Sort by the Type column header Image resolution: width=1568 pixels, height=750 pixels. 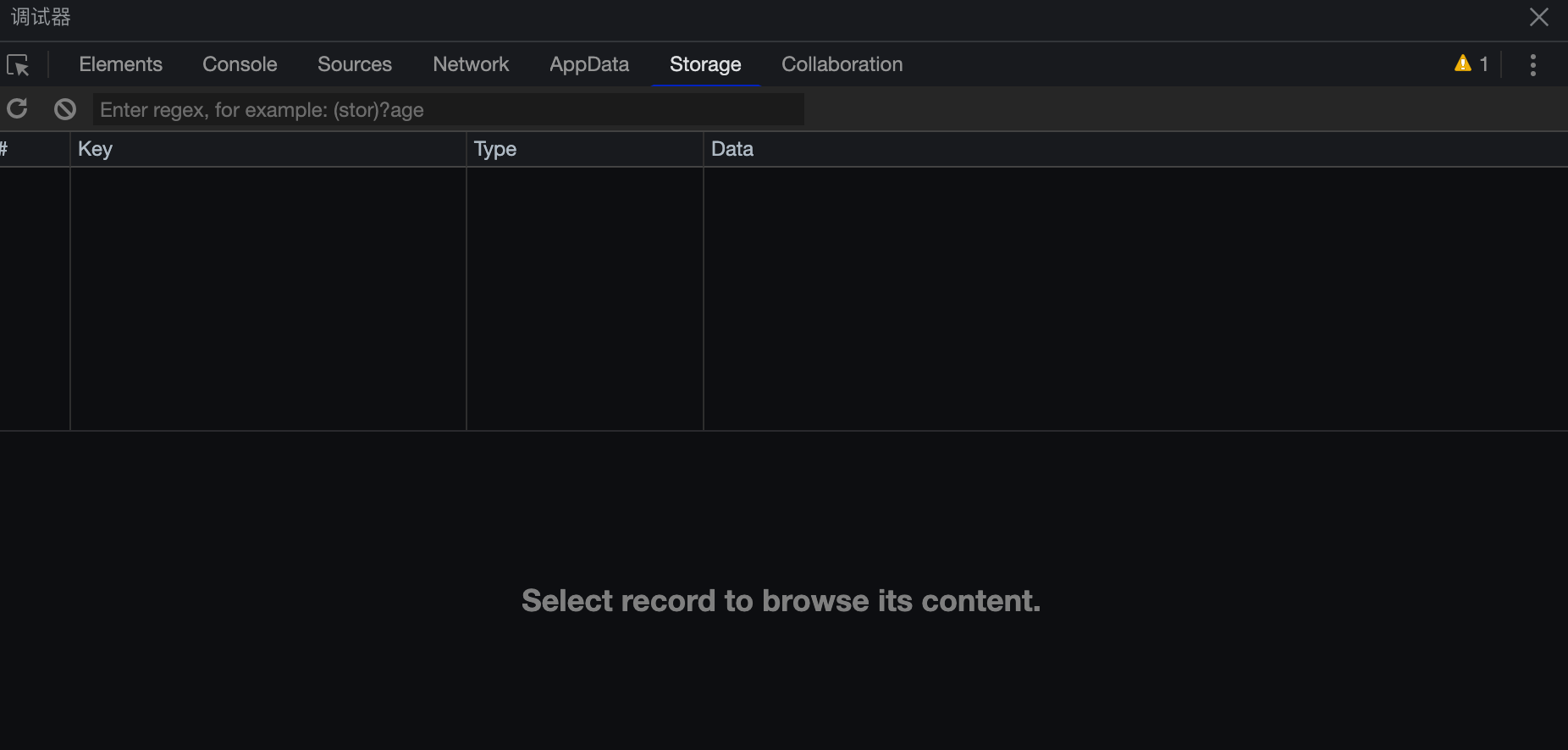[584, 149]
